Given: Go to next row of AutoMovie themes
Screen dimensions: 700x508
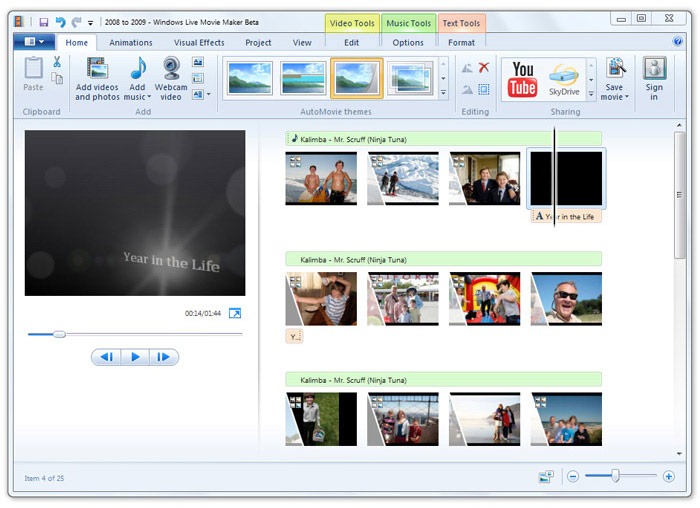Looking at the screenshot, I should click(443, 78).
